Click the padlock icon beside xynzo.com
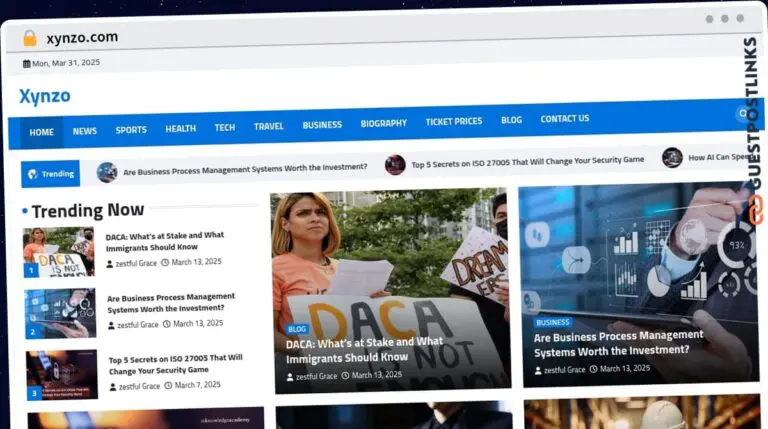Image resolution: width=768 pixels, height=429 pixels. (x=30, y=38)
